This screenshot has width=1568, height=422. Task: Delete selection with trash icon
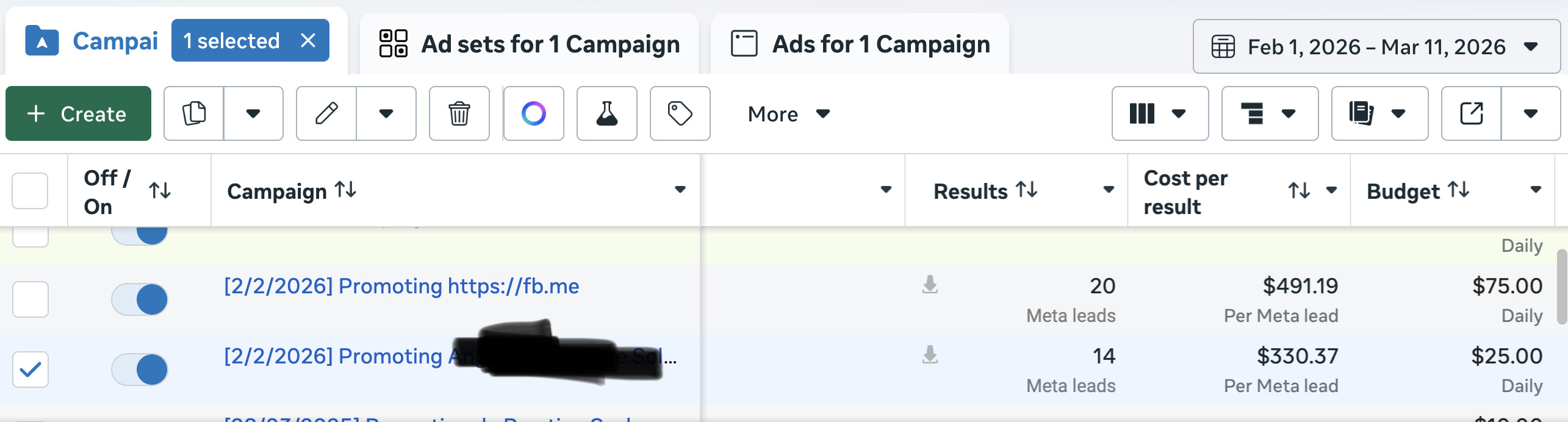[459, 113]
